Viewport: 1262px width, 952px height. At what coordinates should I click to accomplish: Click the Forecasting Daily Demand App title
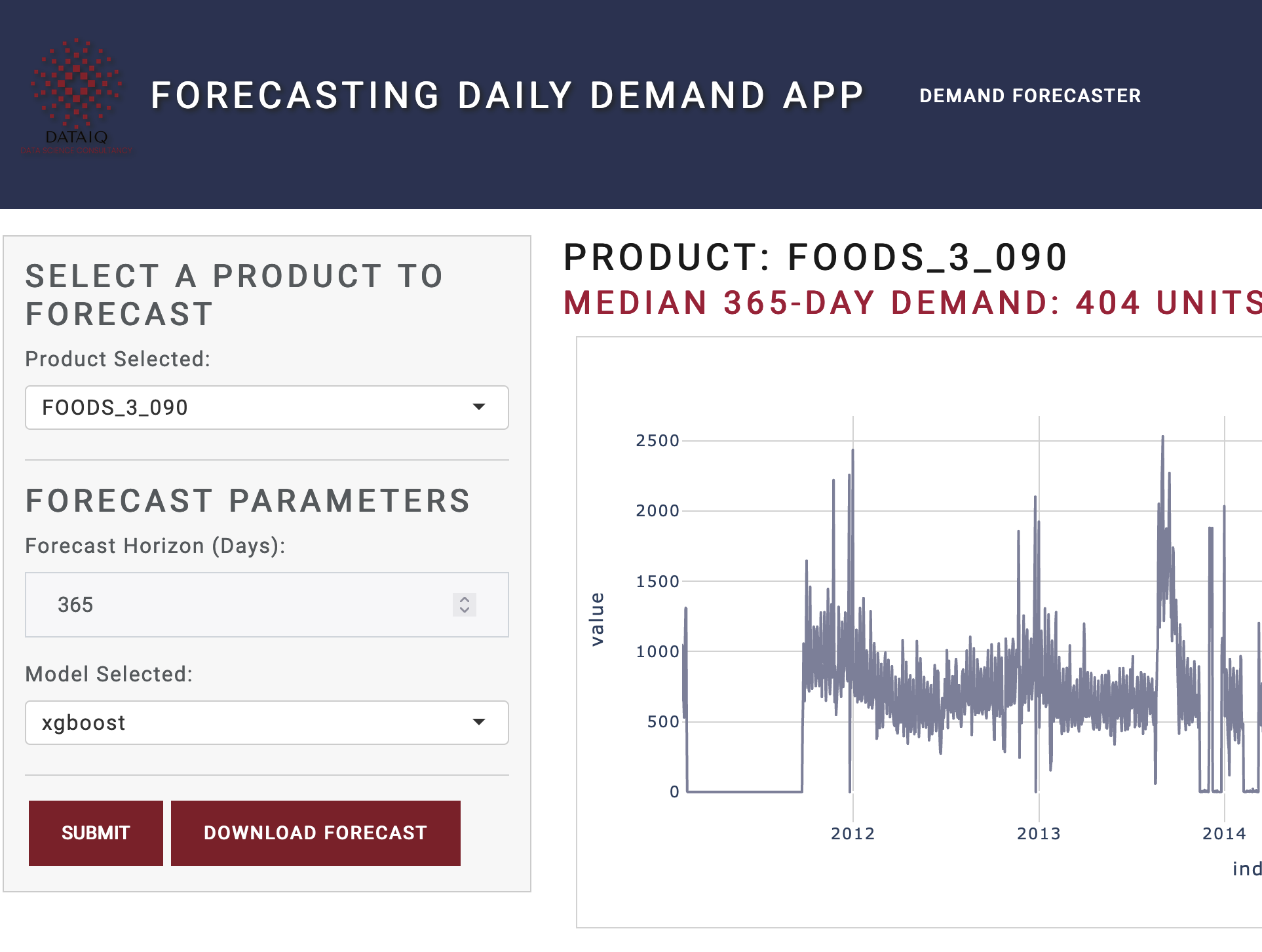coord(508,96)
